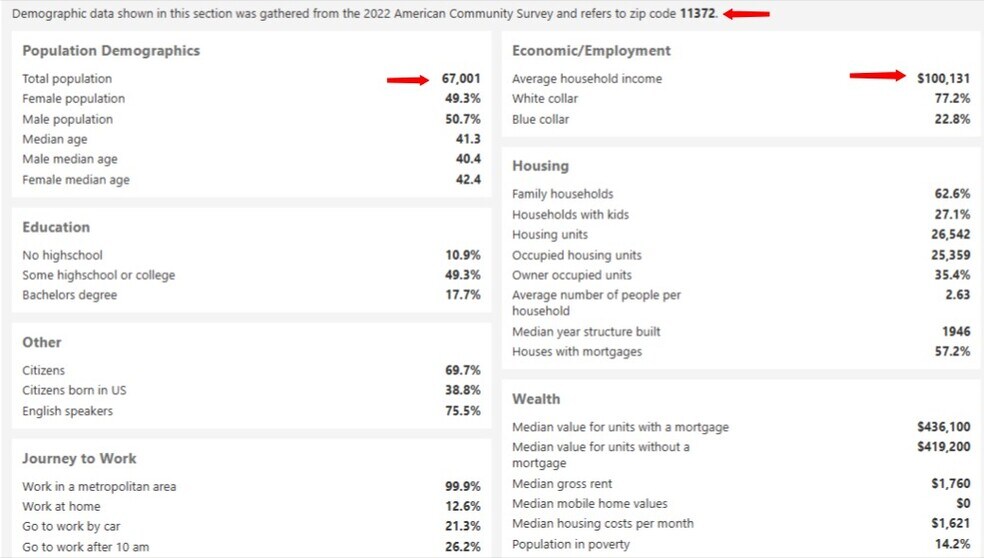Viewport: 984px width, 558px height.
Task: Click the Work at home label
Action: [61, 507]
